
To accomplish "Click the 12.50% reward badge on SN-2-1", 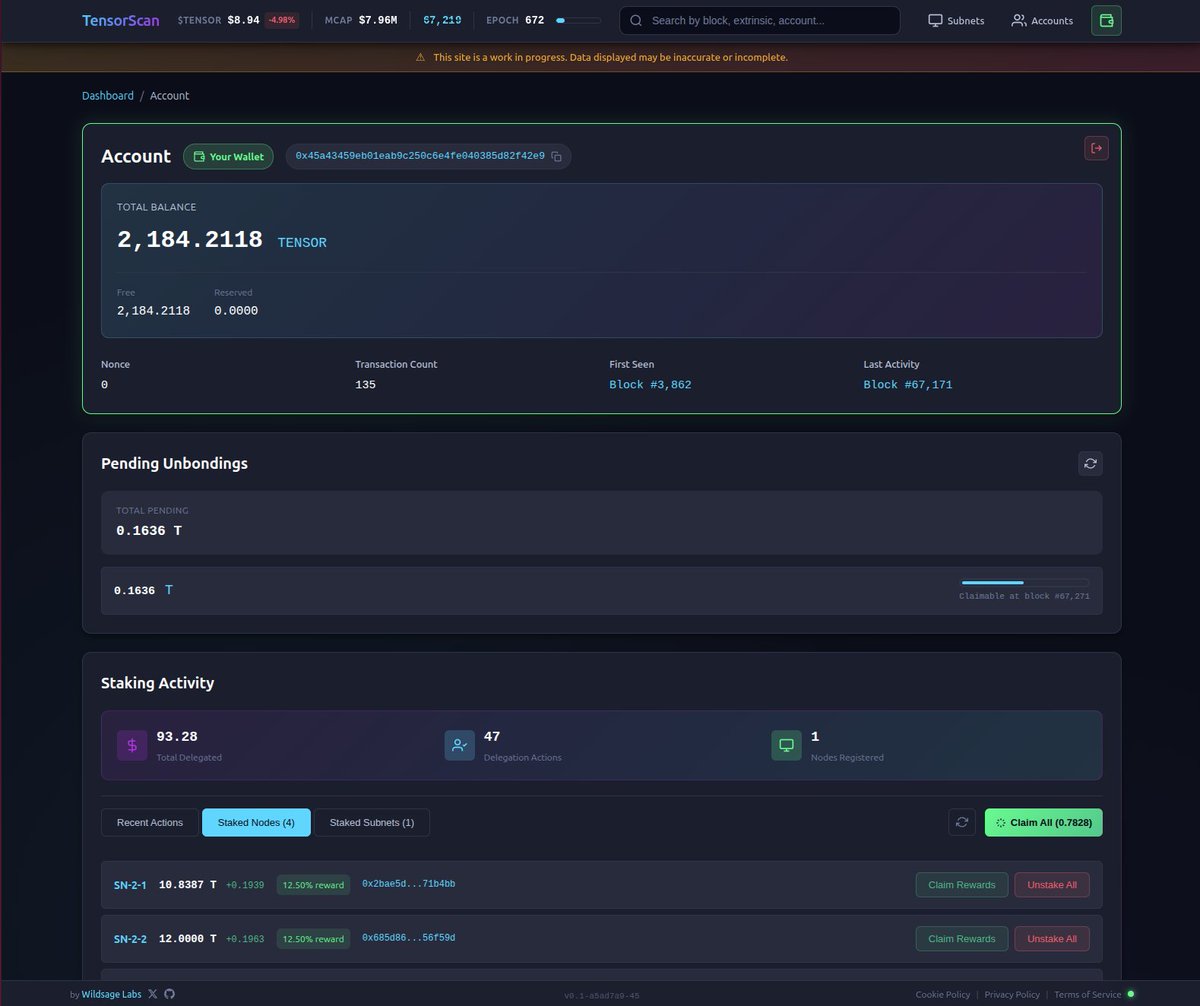I will pos(313,885).
